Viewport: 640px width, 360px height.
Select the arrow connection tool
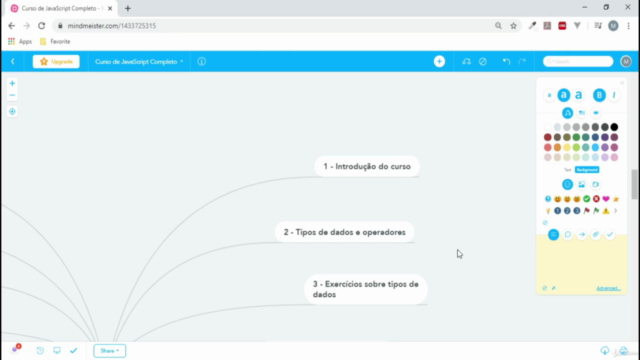tap(582, 235)
